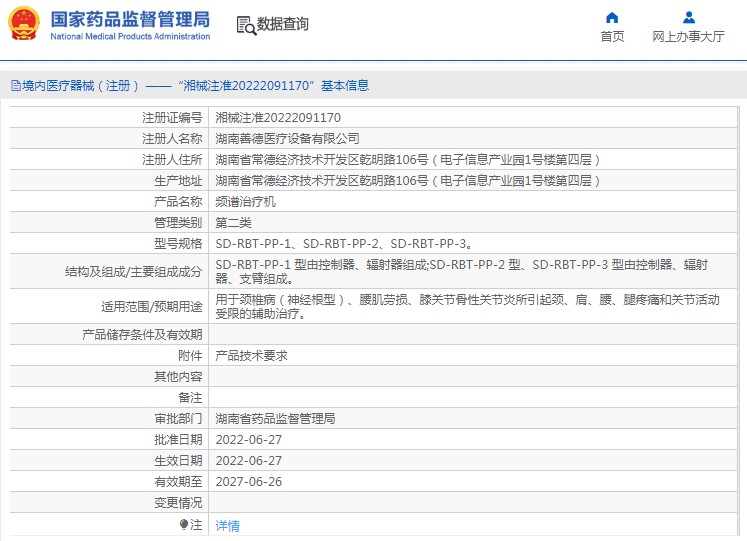Select registration number 湘械注准20222091170 cell

point(278,118)
